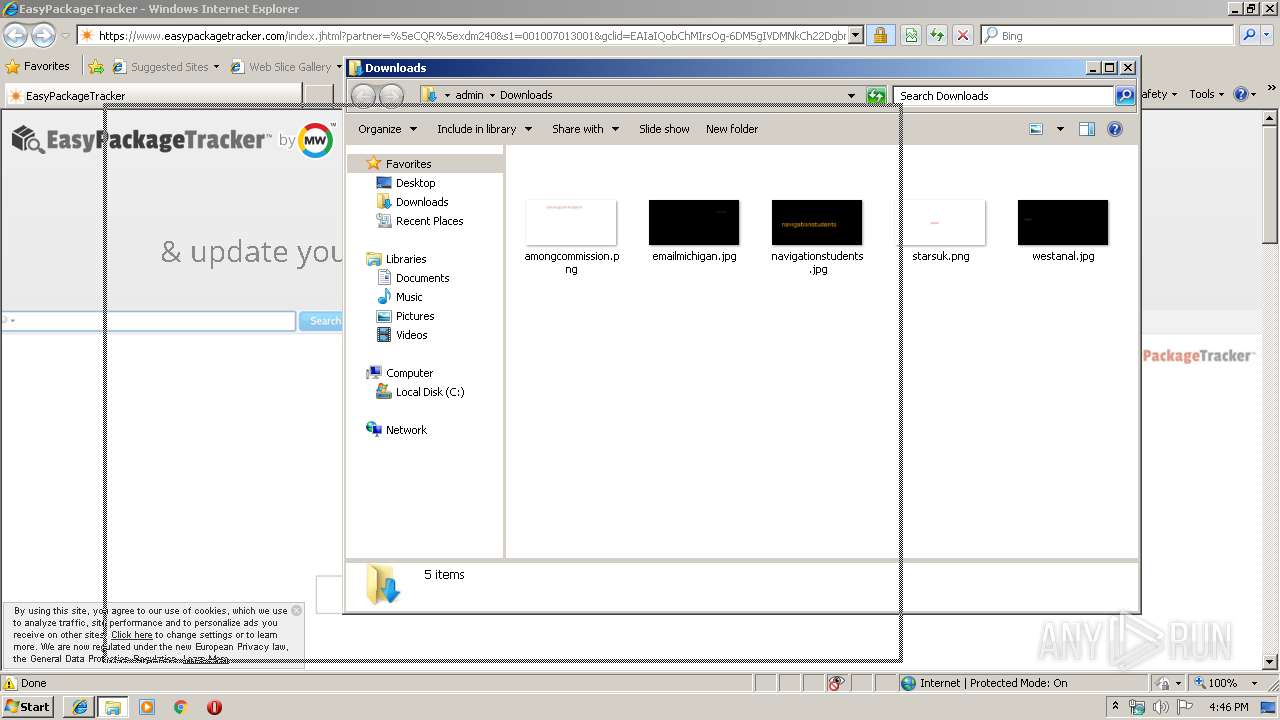
Task: Click Downloads breadcrumb in address bar
Action: click(x=526, y=96)
